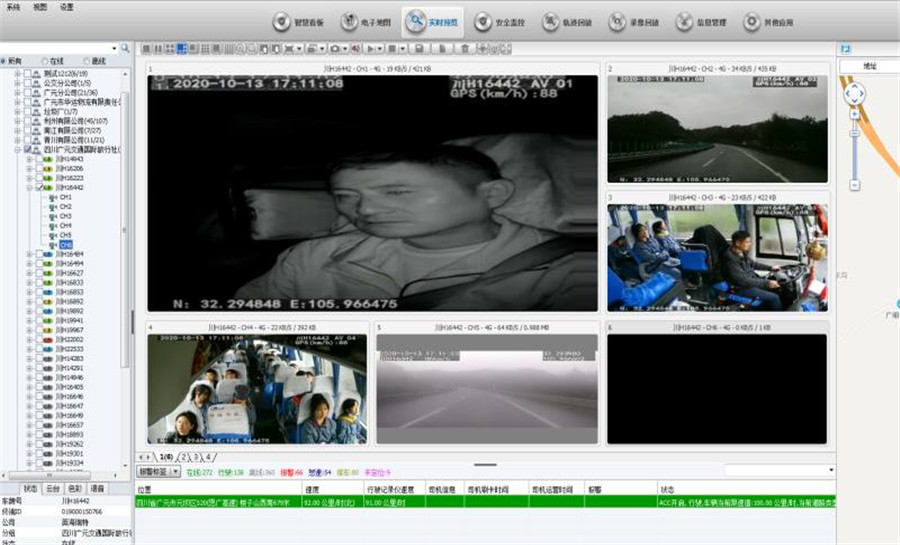Select channel CH3 in the vehicle tree
The image size is (900, 545).
click(x=65, y=216)
